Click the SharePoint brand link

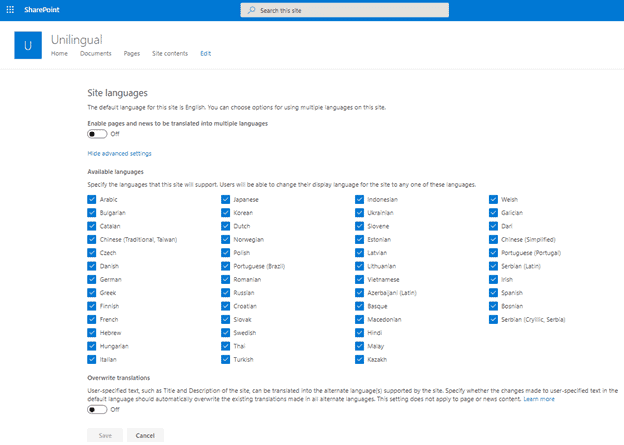[x=42, y=10]
